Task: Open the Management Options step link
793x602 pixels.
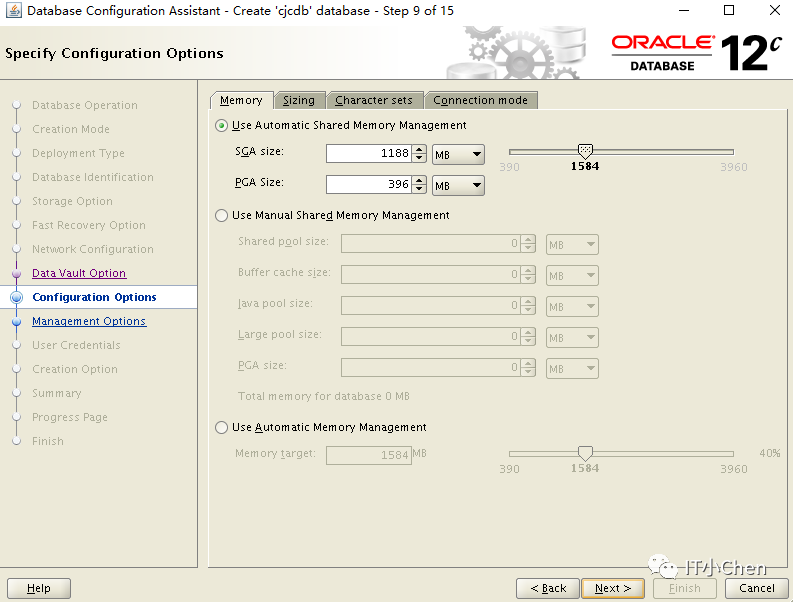Action: [89, 321]
